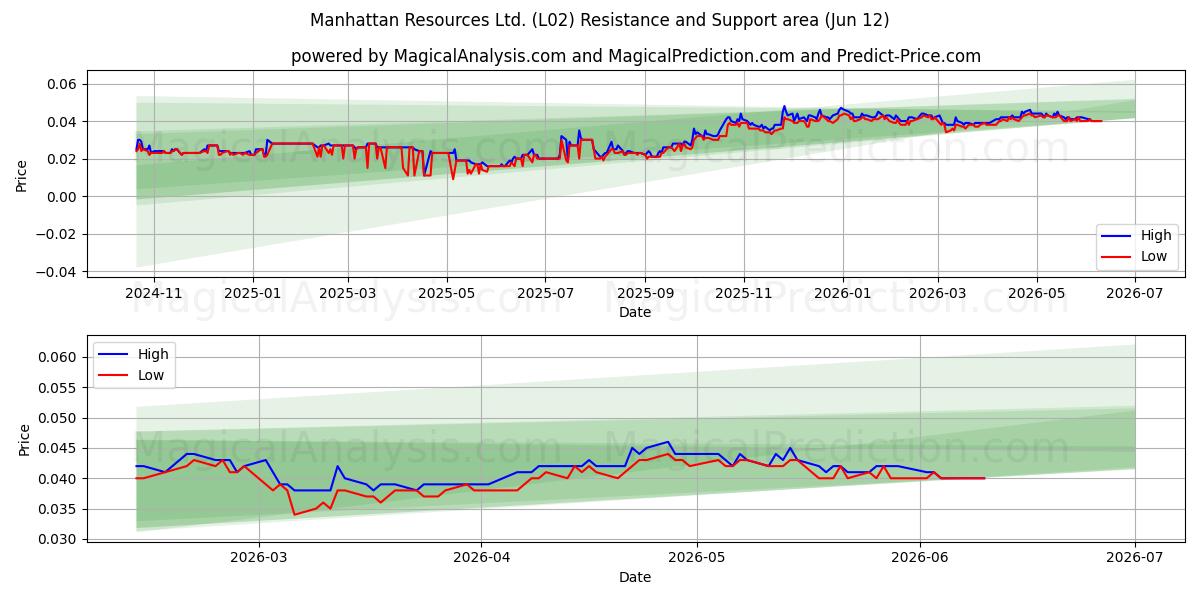Click the '2026-06' tick label in bottom chart
The height and width of the screenshot is (600, 1200).
[x=920, y=559]
